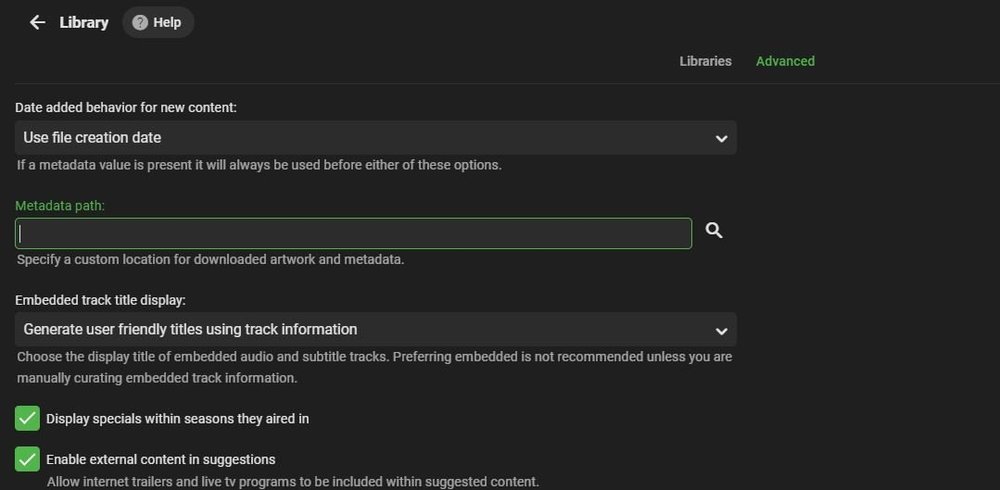Switch to the Libraries tab
1000x490 pixels.
click(705, 61)
